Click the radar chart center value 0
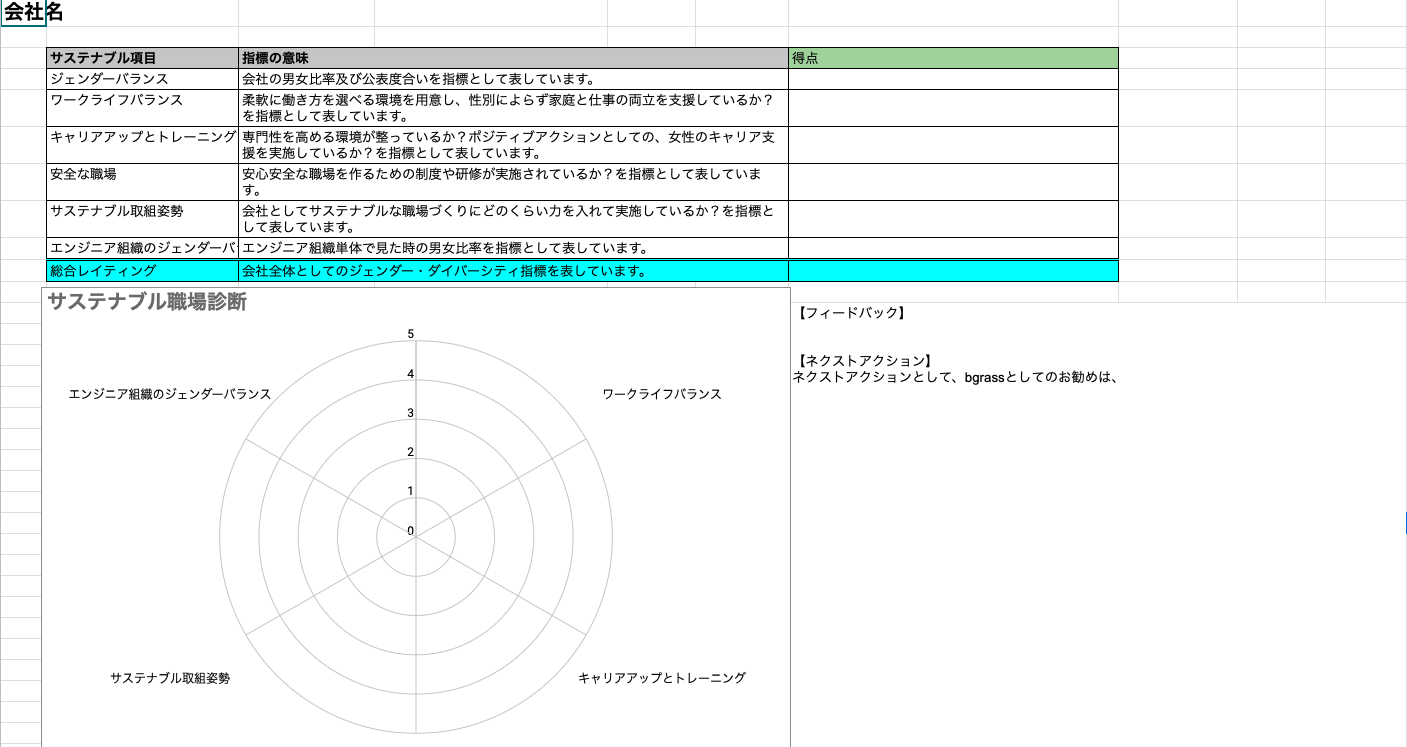The height and width of the screenshot is (747, 1407). (410, 531)
